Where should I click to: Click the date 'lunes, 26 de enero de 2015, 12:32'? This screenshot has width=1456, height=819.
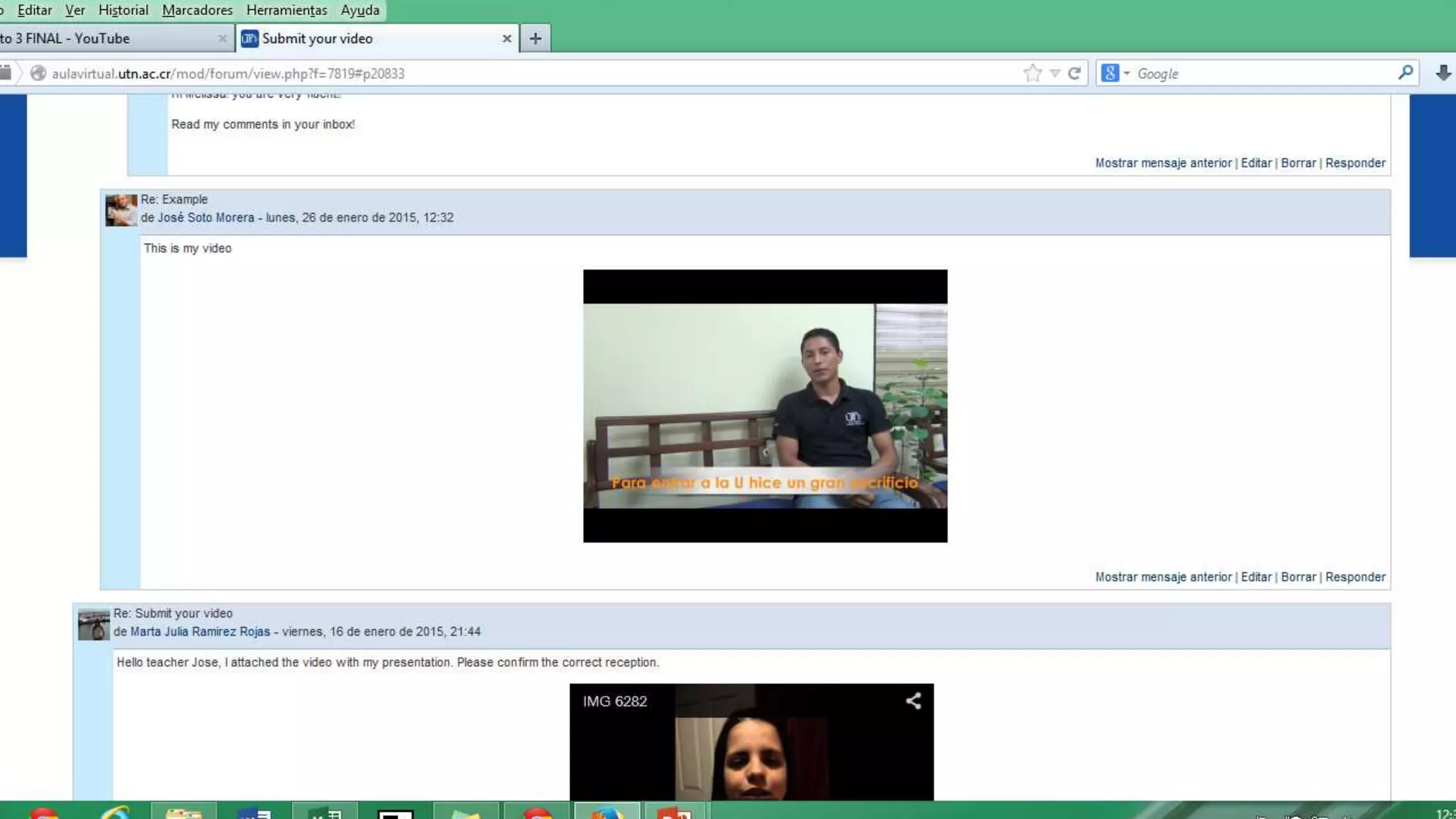[360, 218]
